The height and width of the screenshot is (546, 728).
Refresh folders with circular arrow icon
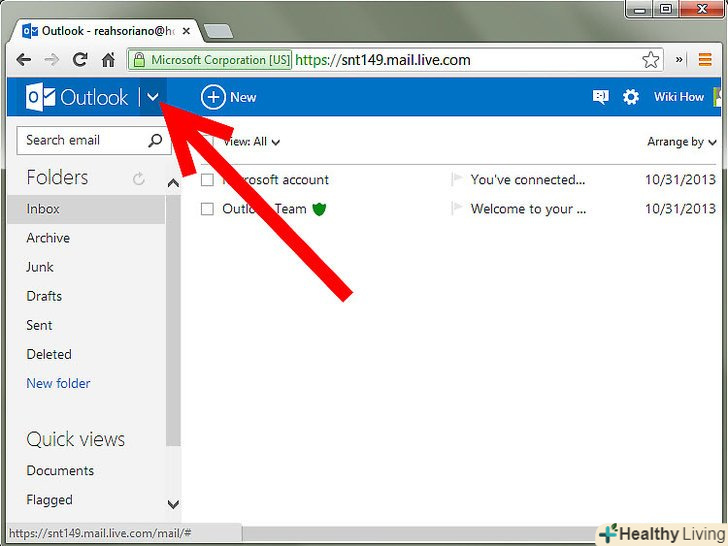(138, 178)
